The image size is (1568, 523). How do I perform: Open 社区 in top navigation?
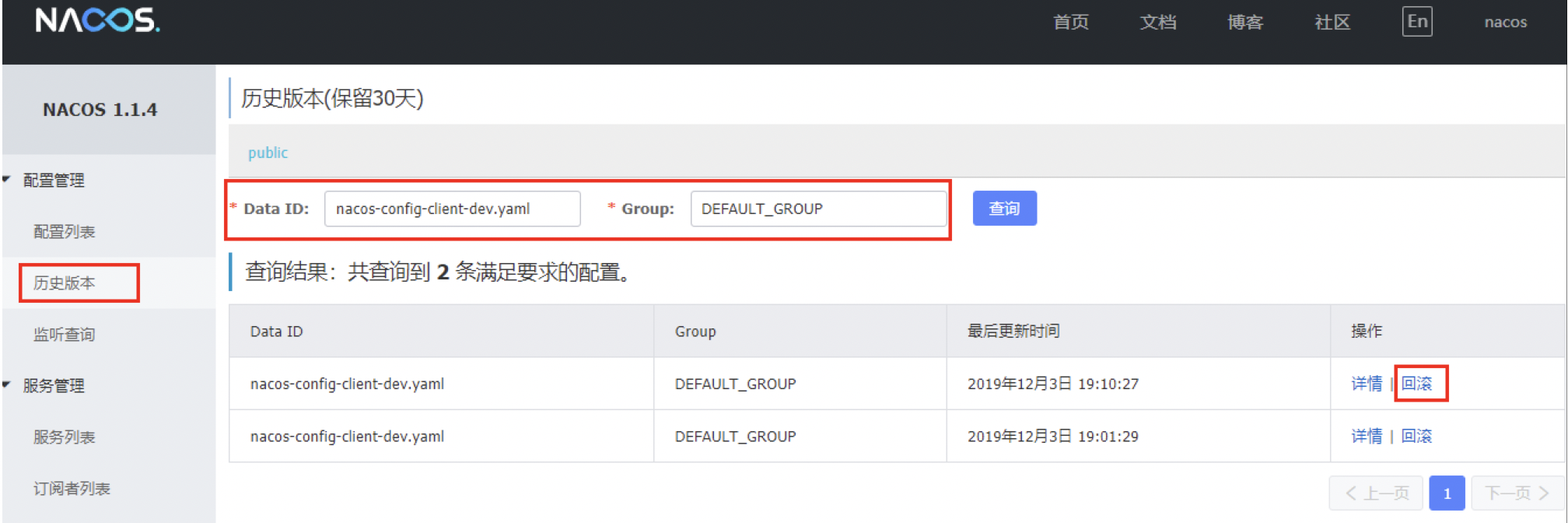tap(1332, 23)
